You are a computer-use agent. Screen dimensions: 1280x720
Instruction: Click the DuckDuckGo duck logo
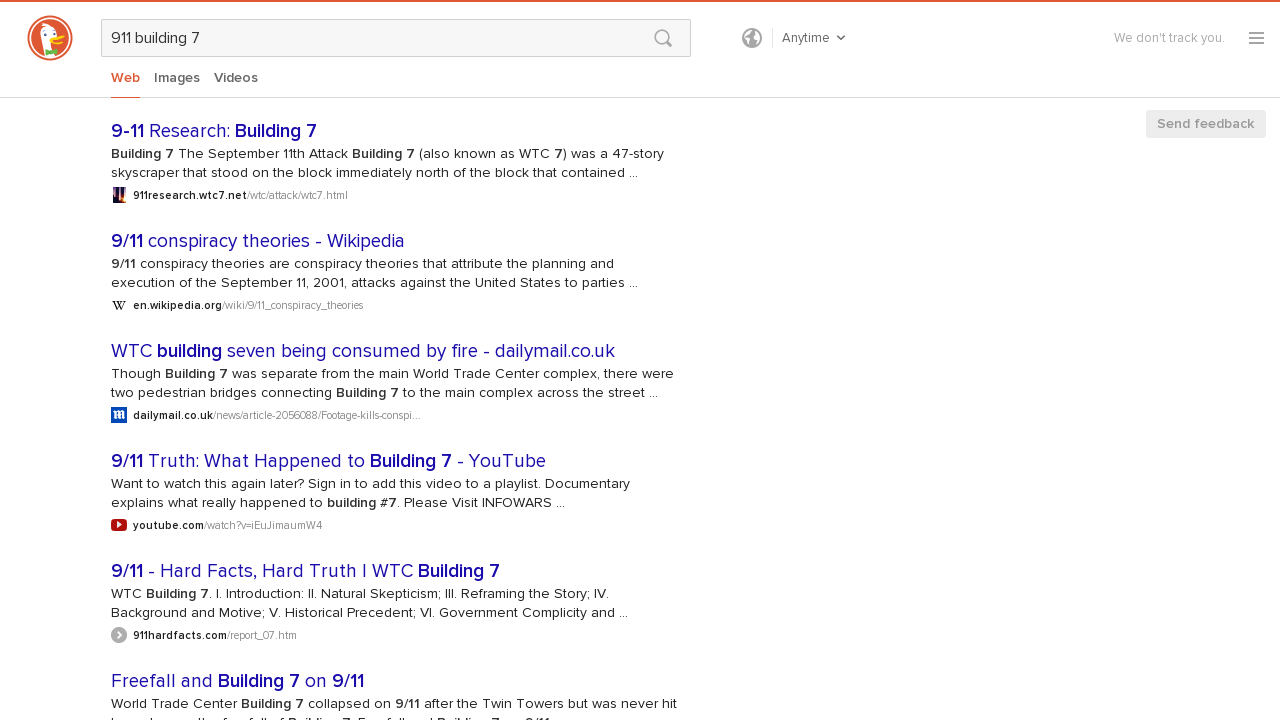click(x=50, y=38)
